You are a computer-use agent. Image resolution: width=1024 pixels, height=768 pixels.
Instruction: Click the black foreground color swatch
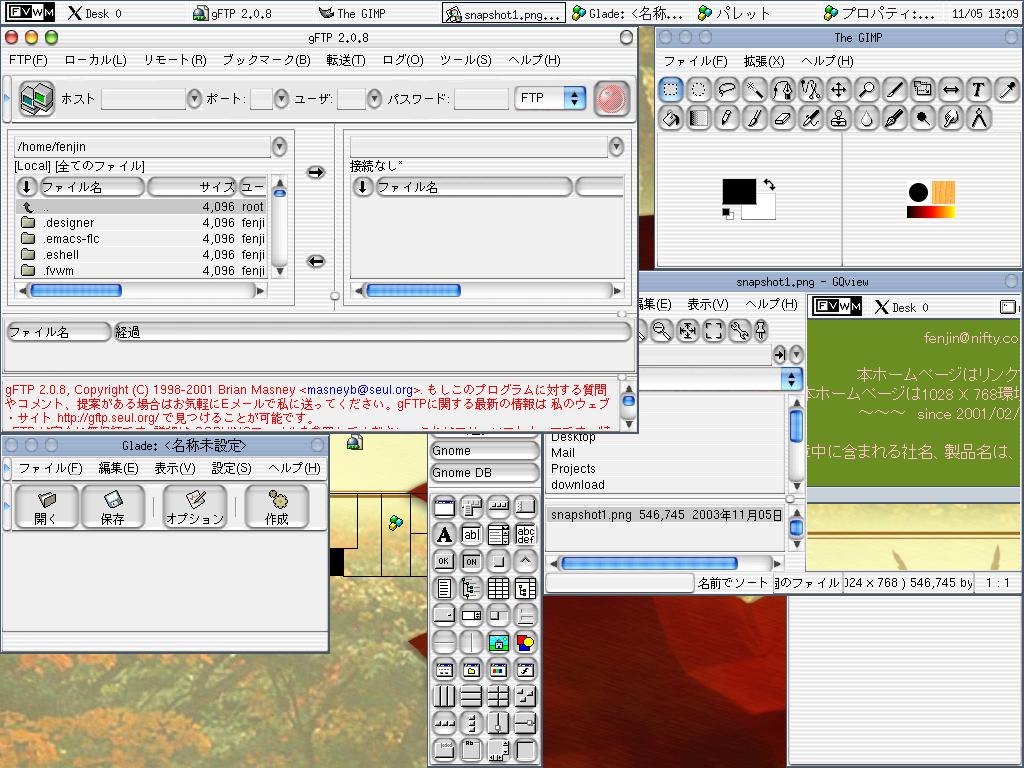pyautogui.click(x=739, y=191)
